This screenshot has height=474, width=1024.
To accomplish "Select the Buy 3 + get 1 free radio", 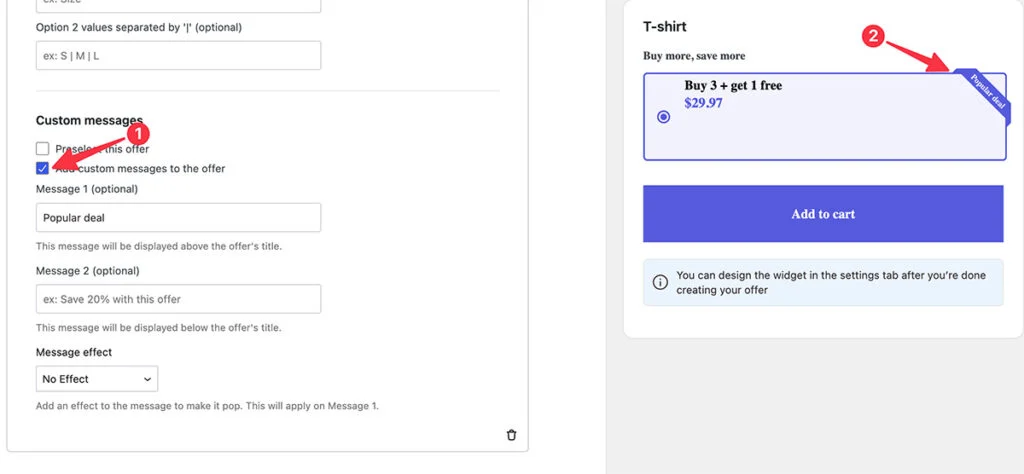I will point(664,117).
